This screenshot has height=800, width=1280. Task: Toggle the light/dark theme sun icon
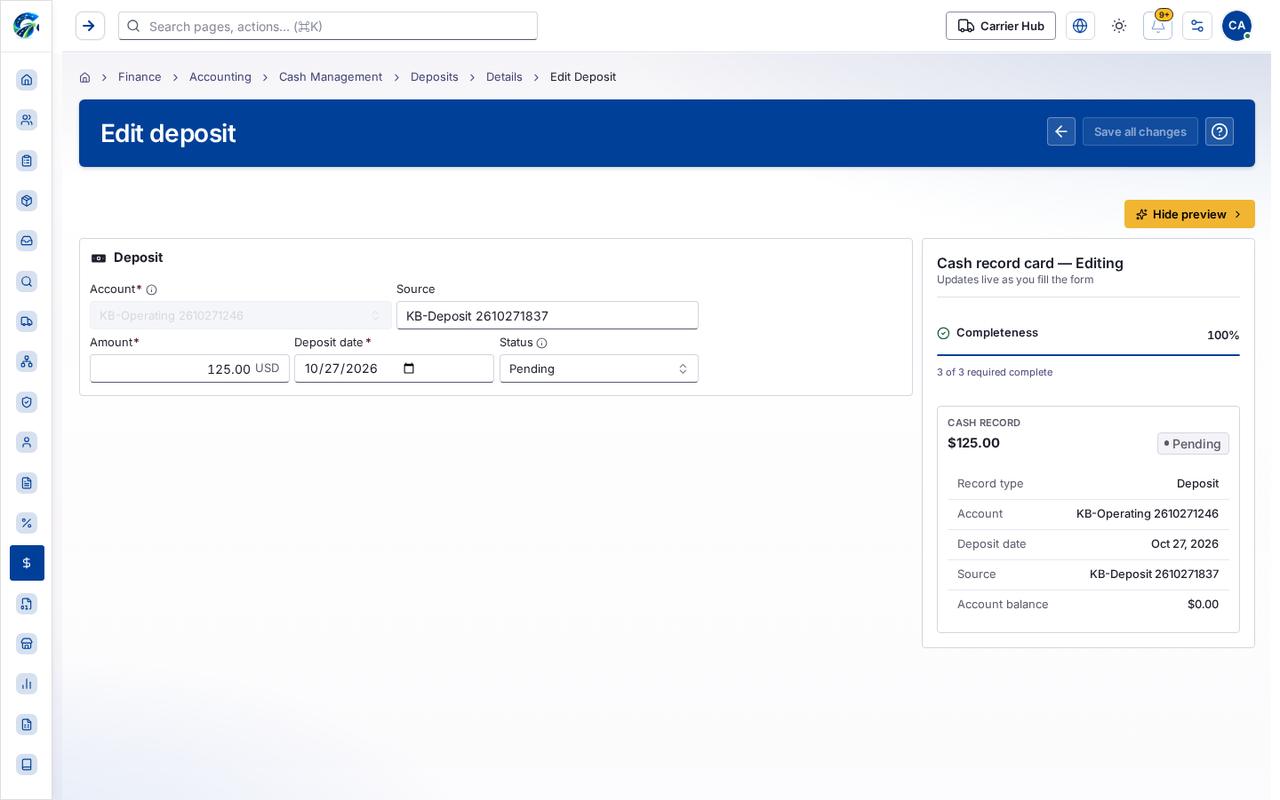[1119, 26]
